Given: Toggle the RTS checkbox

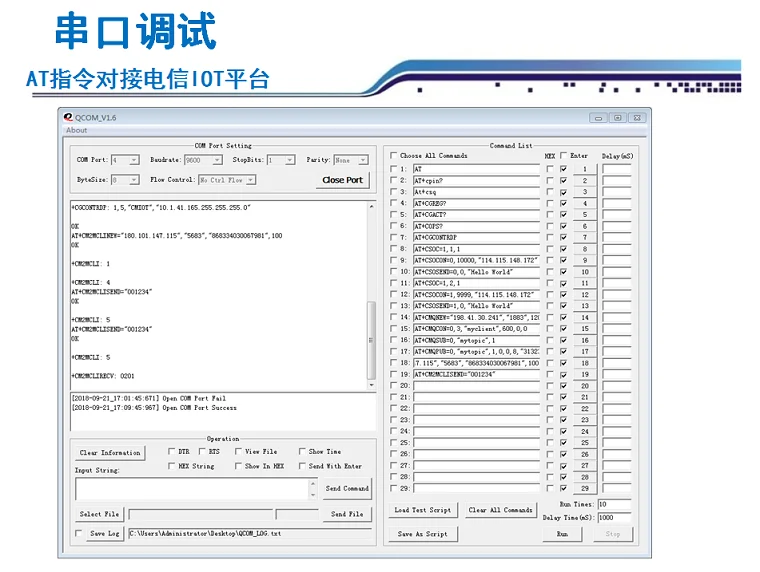Looking at the screenshot, I should pos(202,451).
